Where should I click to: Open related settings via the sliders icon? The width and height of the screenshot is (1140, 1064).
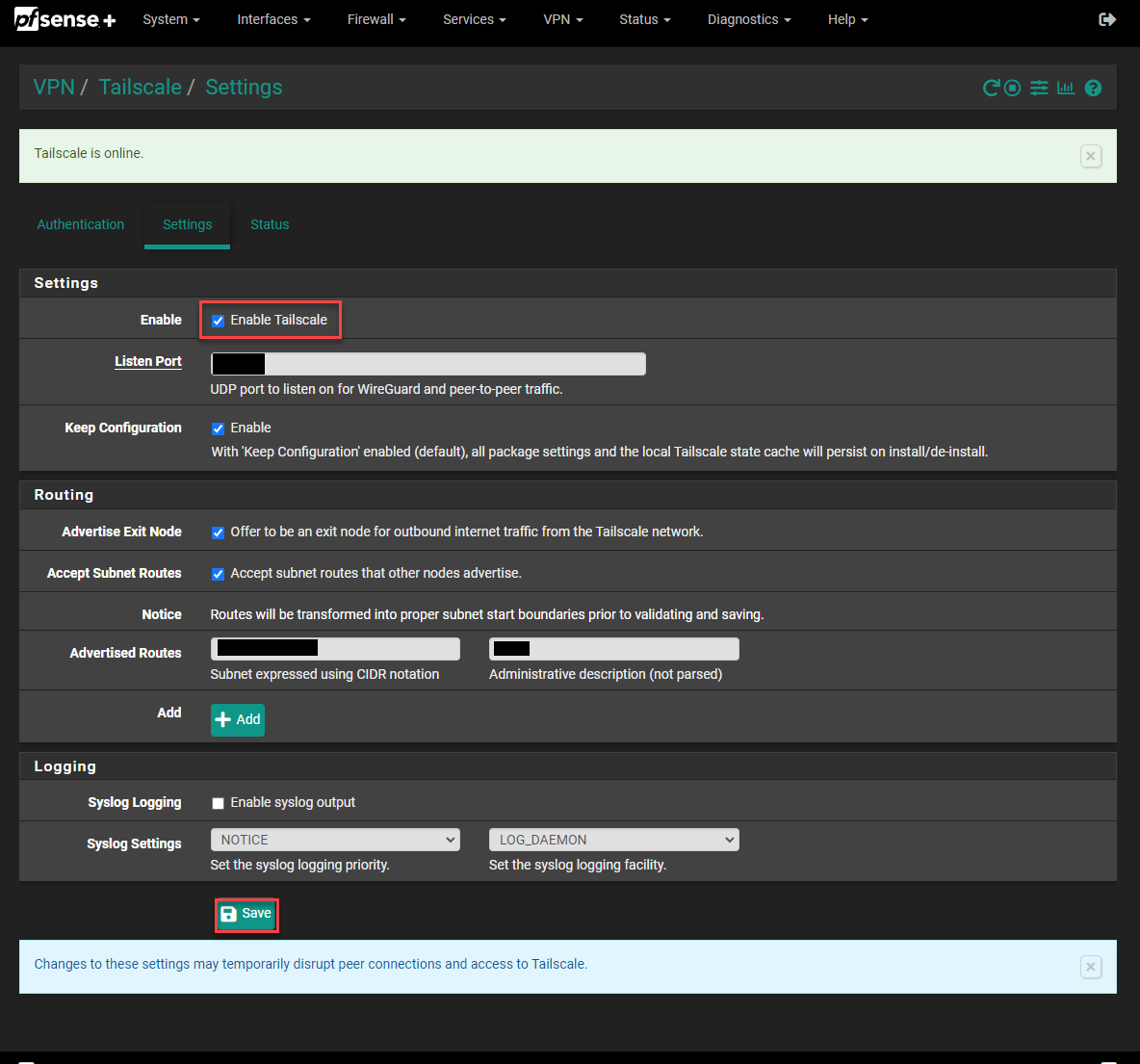click(1039, 88)
